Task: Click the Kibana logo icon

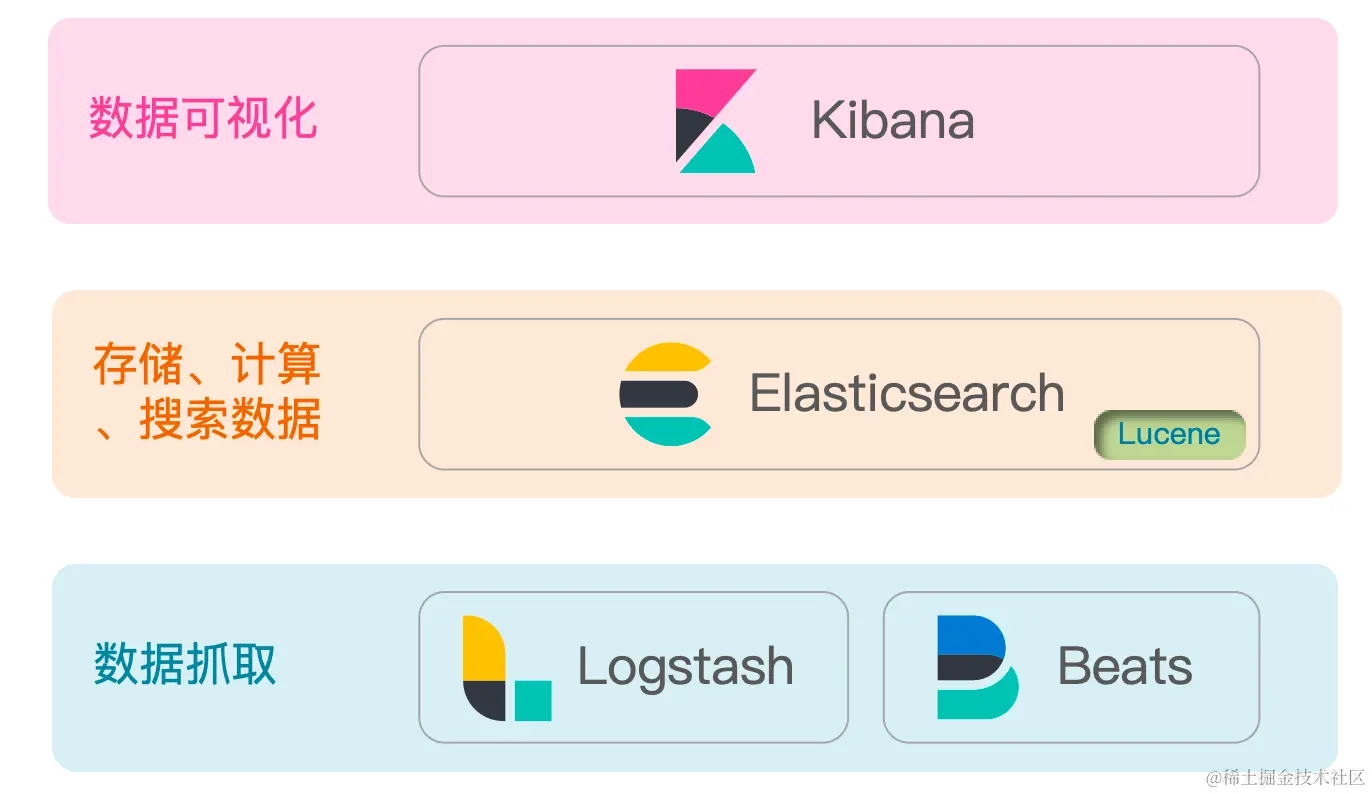Action: (715, 121)
